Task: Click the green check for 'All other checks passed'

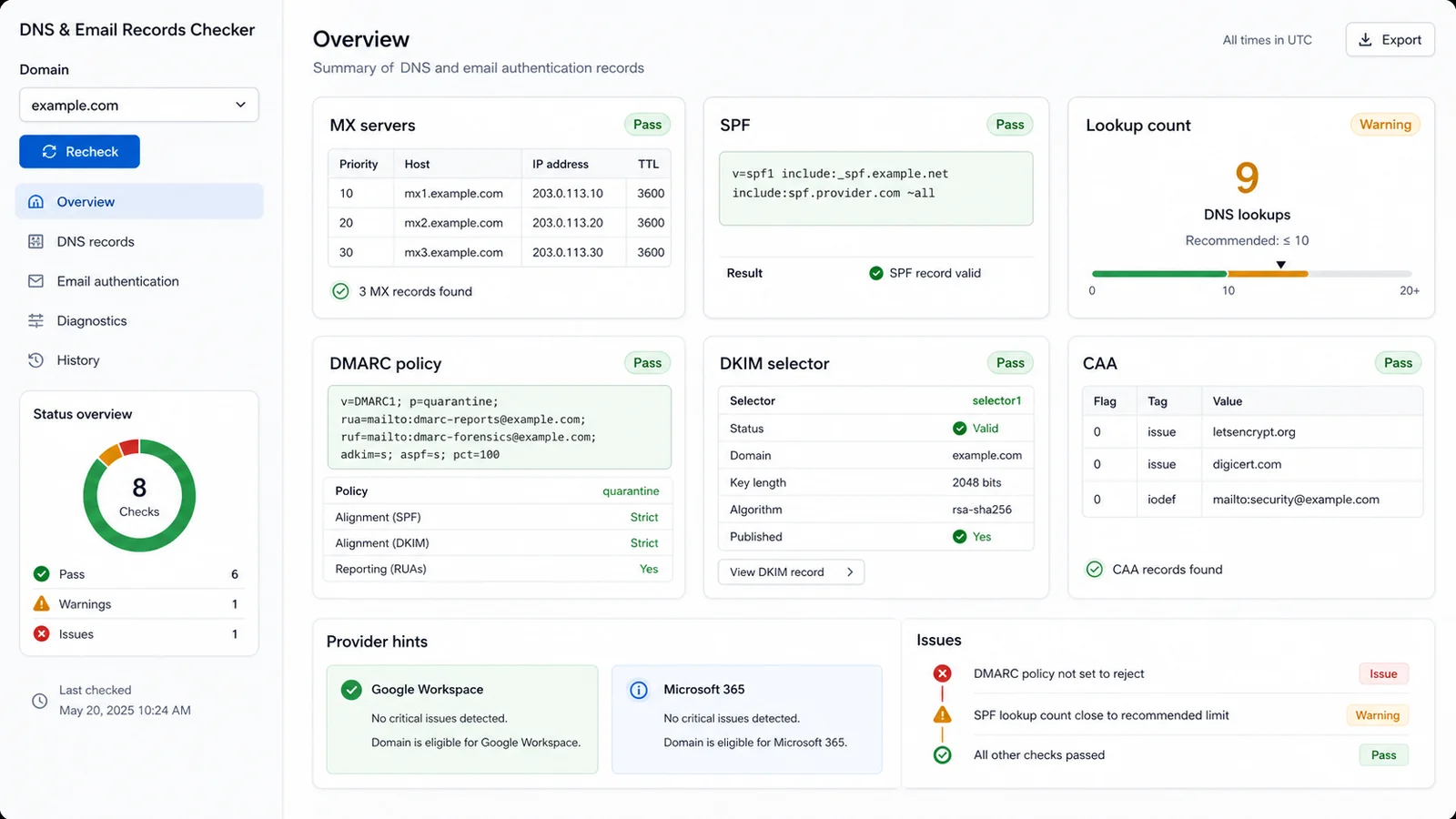Action: pos(943,755)
